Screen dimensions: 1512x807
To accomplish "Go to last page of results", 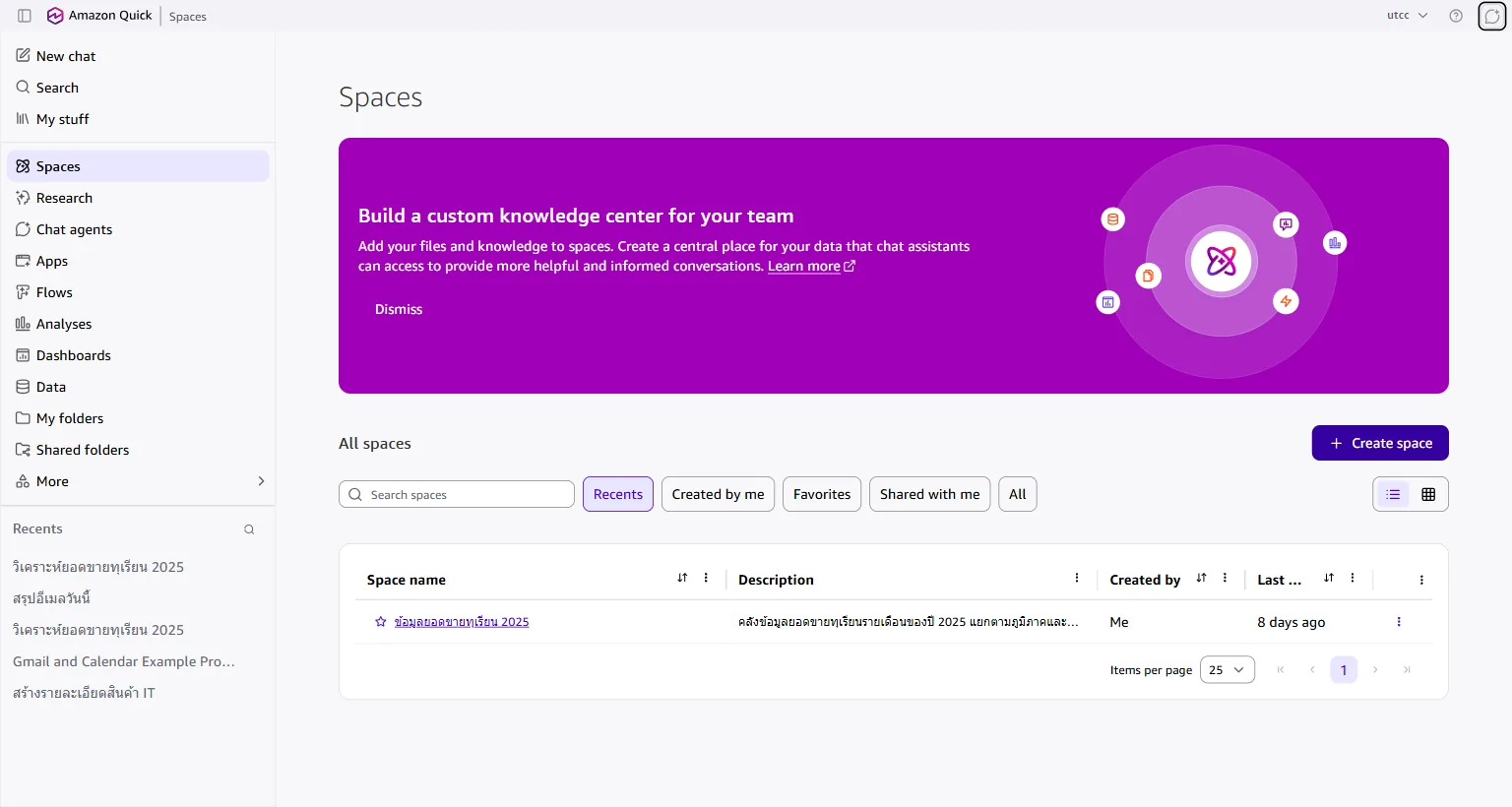I will pos(1407,669).
